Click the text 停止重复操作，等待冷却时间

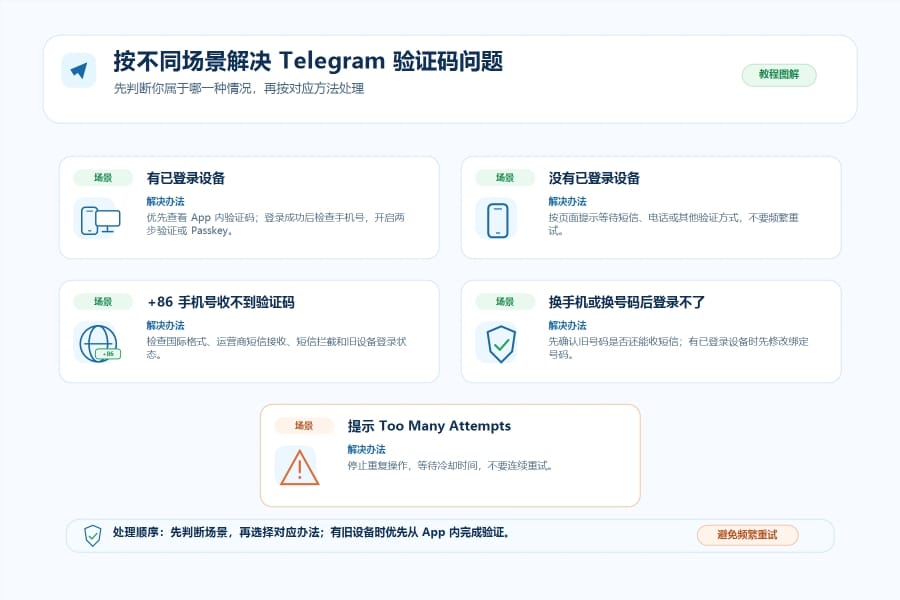tap(450, 466)
